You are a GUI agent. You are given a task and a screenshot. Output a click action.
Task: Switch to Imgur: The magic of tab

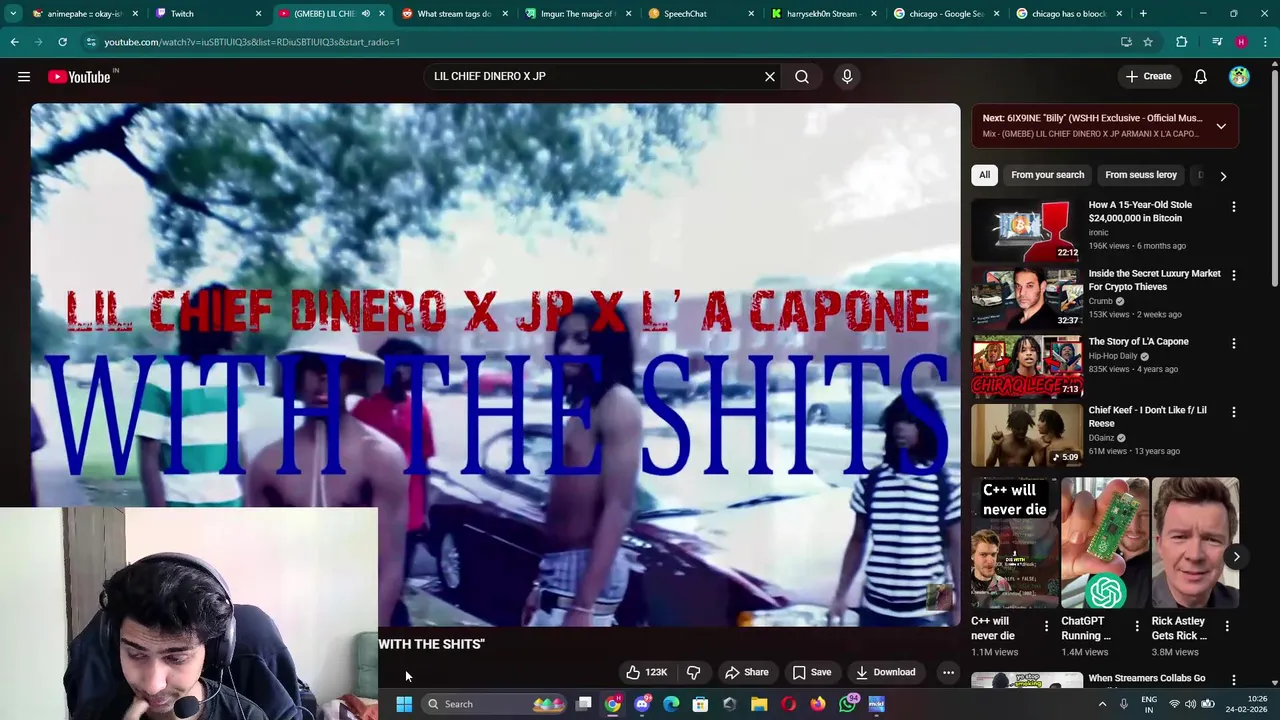(x=579, y=14)
